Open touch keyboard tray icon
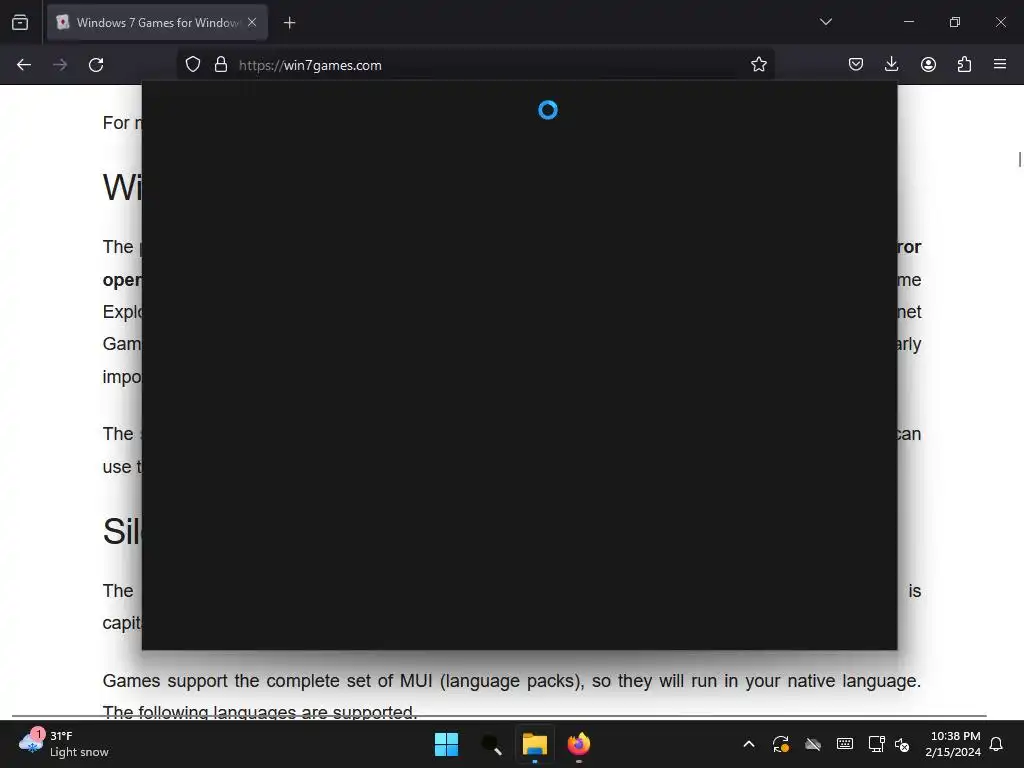This screenshot has width=1024, height=768. pyautogui.click(x=844, y=744)
